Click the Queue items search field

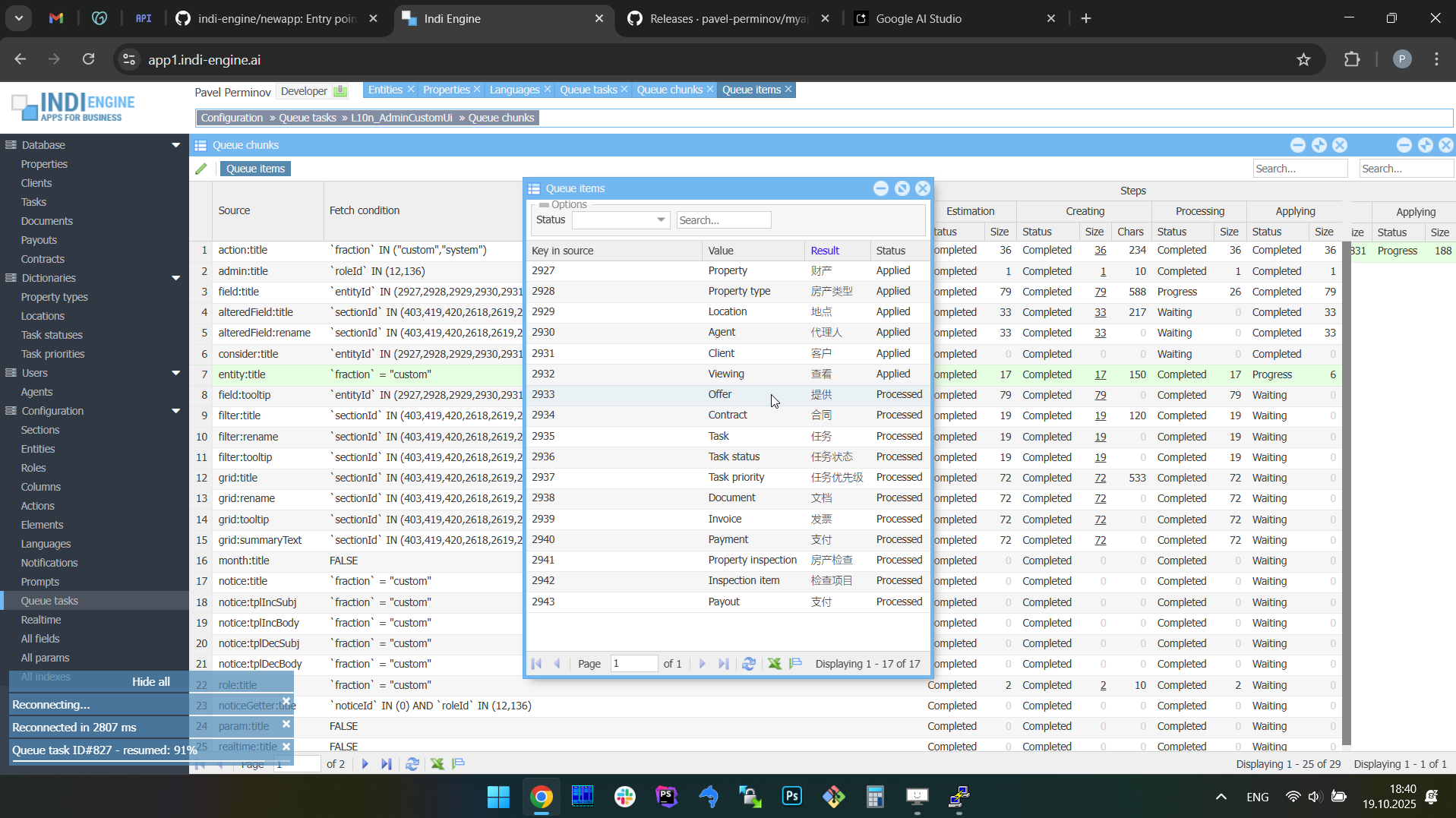(x=723, y=220)
